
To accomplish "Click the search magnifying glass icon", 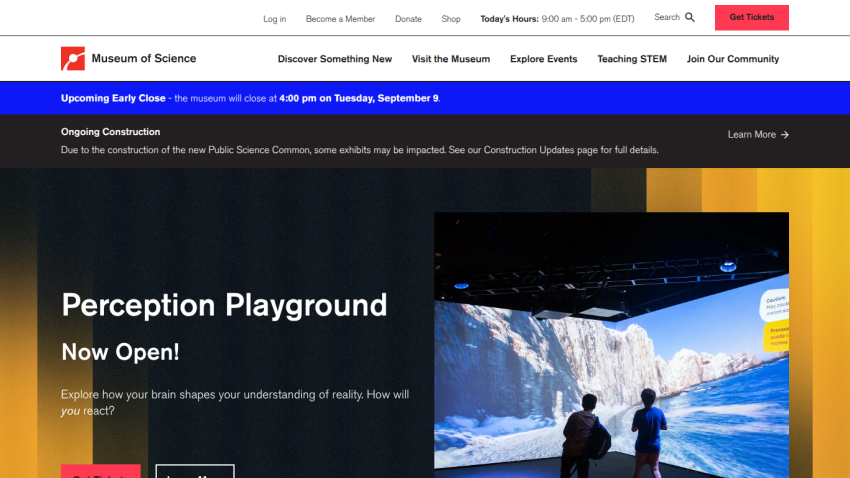I will coord(690,17).
